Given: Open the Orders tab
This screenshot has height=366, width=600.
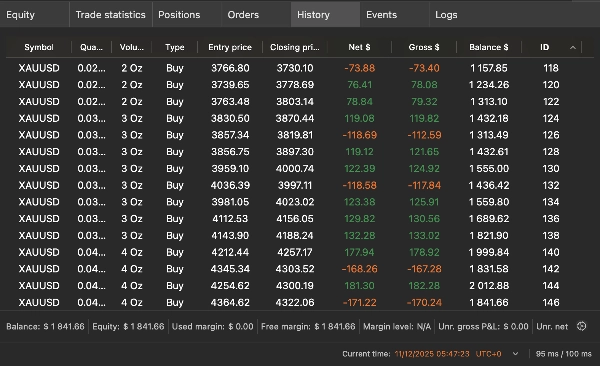Looking at the screenshot, I should tap(256, 15).
